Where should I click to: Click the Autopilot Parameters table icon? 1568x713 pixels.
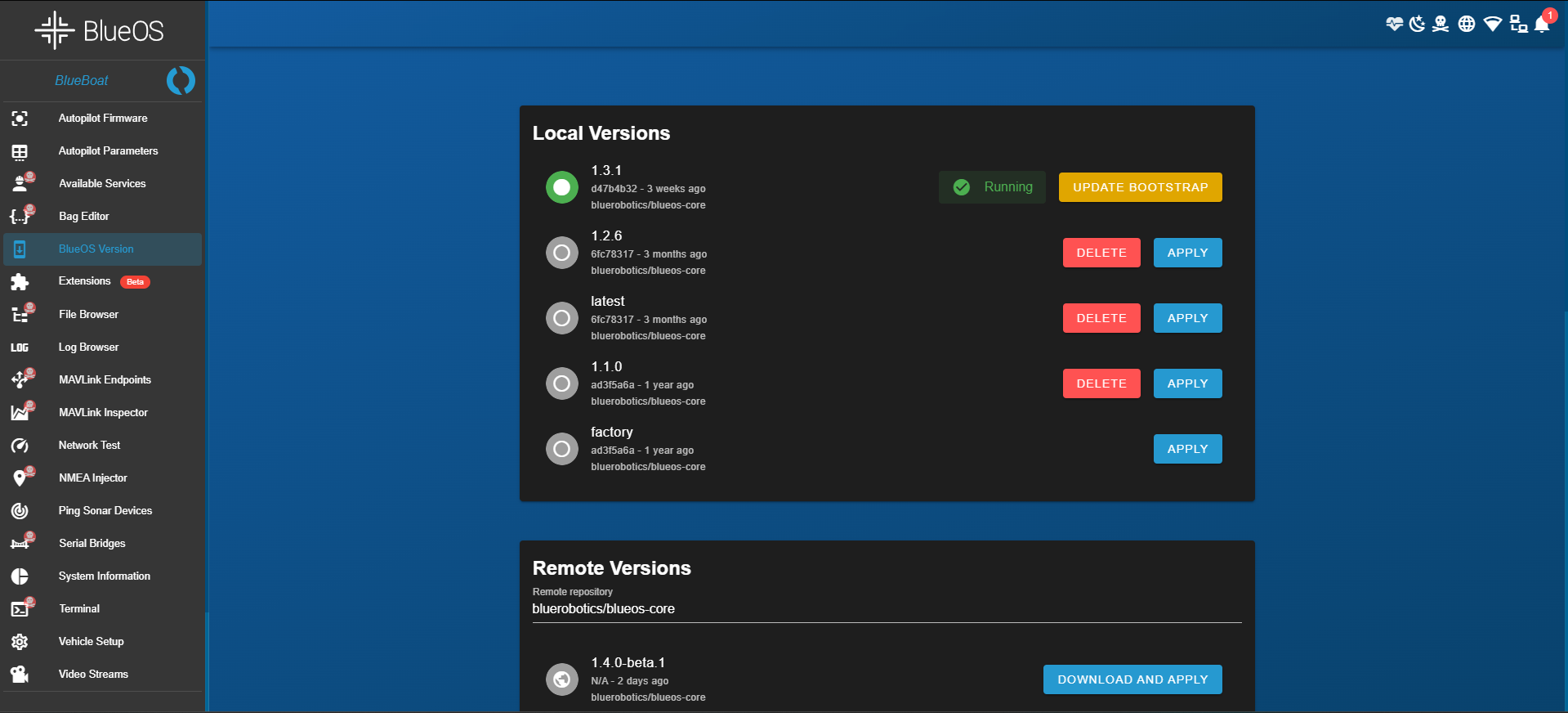point(20,151)
